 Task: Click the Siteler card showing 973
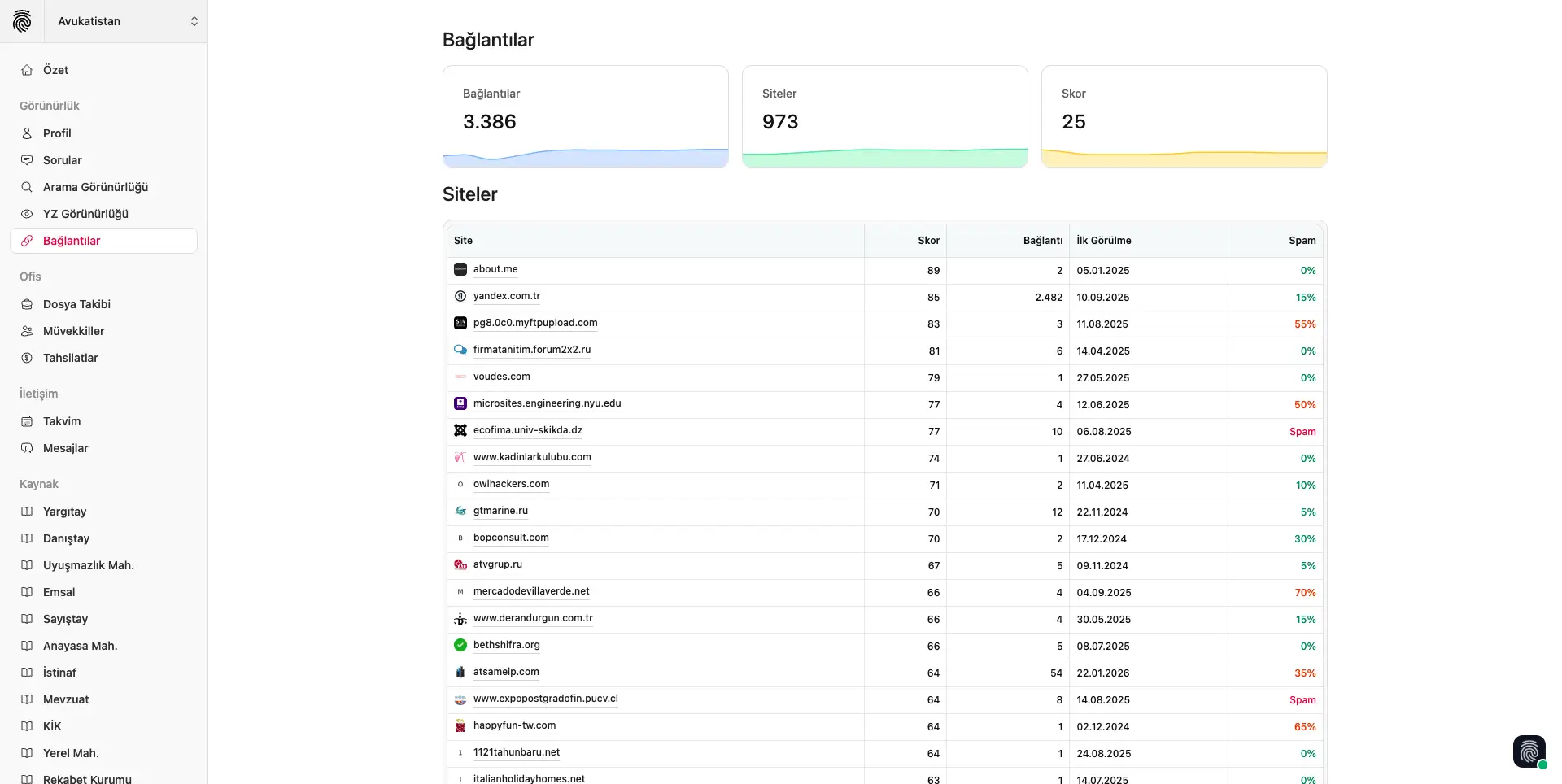tap(884, 114)
